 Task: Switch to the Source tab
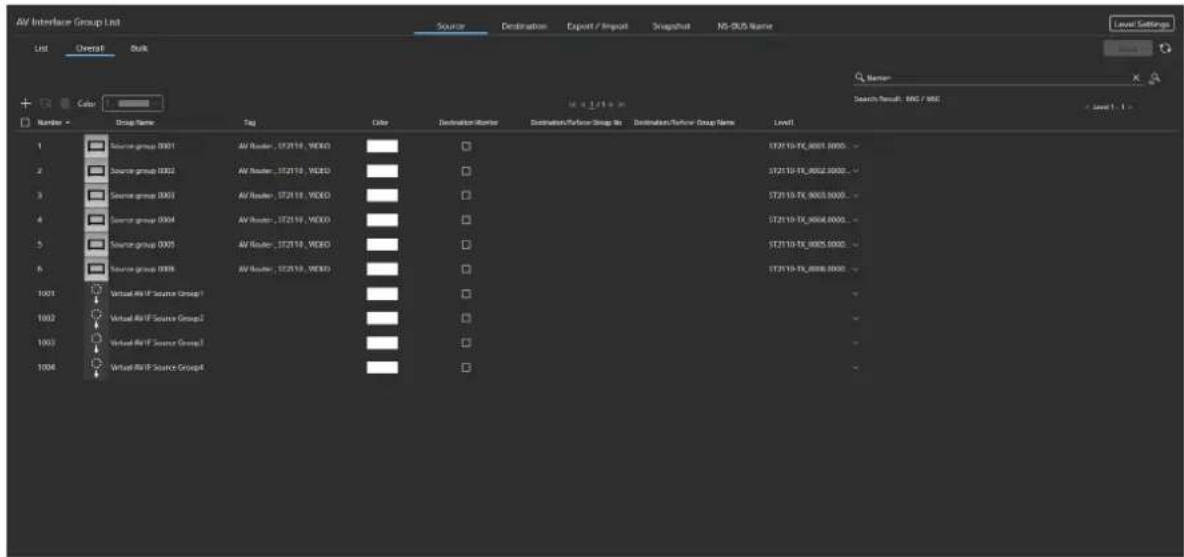click(x=451, y=26)
